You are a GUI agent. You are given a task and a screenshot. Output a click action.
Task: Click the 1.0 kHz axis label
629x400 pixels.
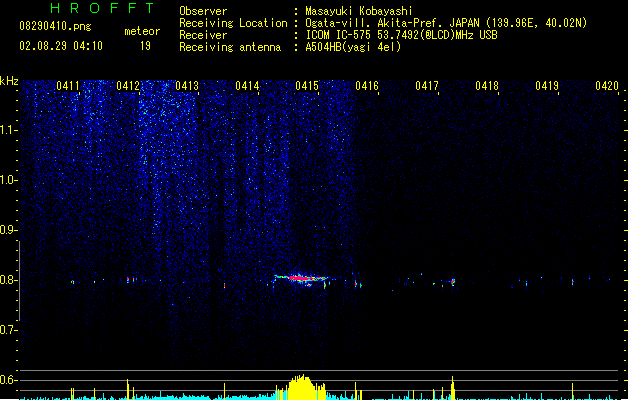coord(8,180)
